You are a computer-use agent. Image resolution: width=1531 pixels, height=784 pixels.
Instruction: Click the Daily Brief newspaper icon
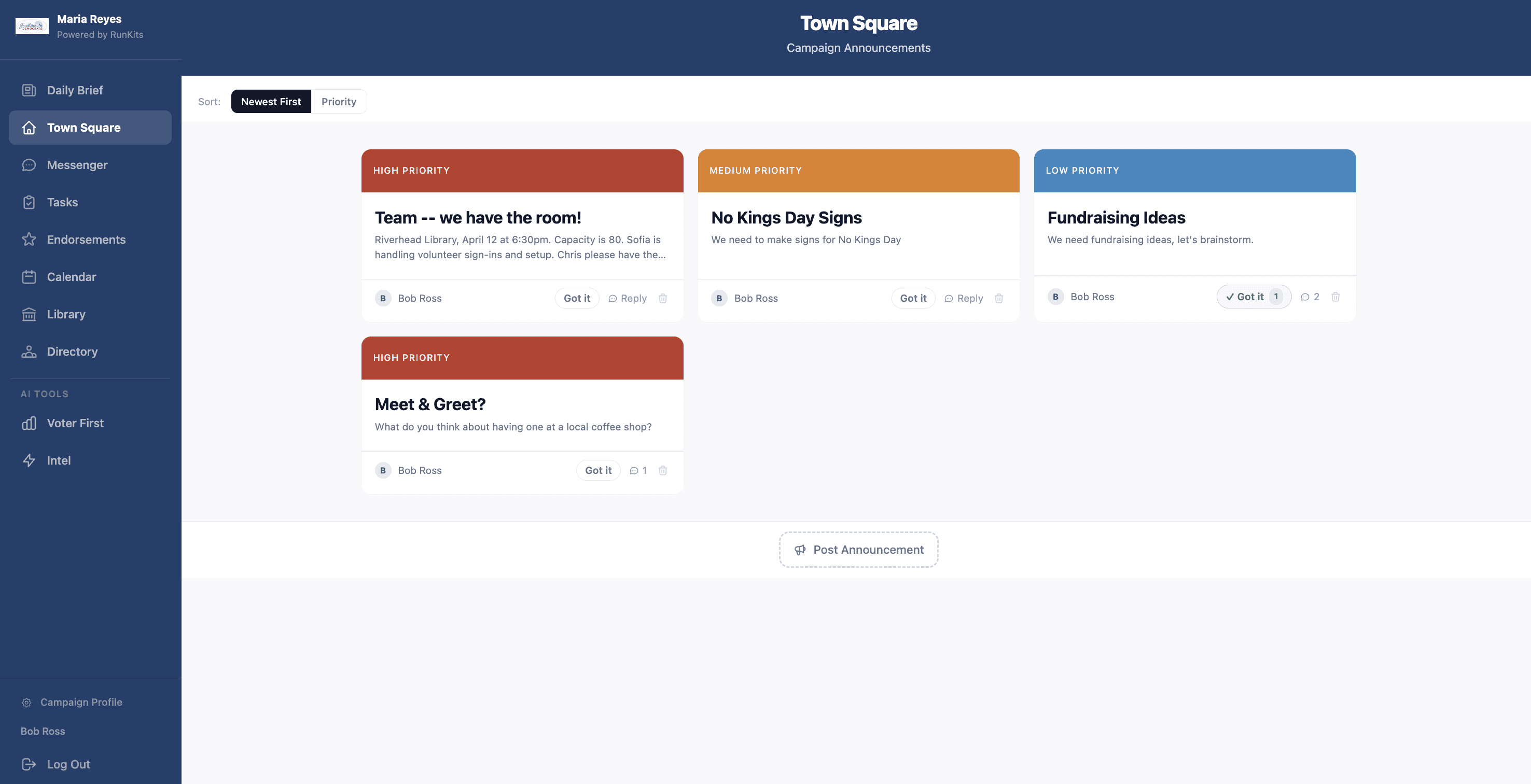click(x=29, y=90)
